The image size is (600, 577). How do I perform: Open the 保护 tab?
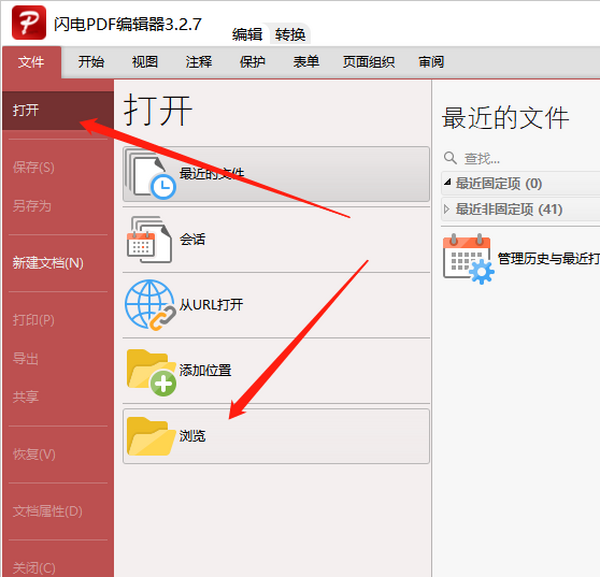tap(253, 62)
